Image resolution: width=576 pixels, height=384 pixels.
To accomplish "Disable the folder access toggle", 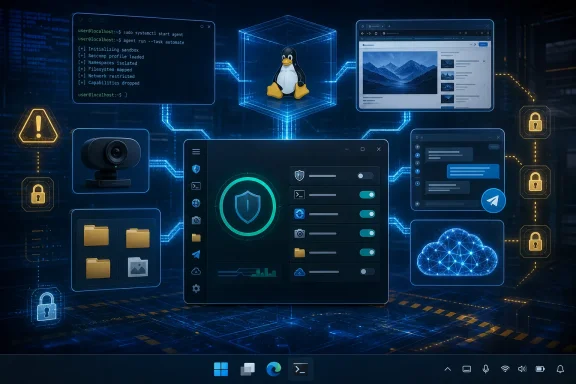I will pos(367,252).
